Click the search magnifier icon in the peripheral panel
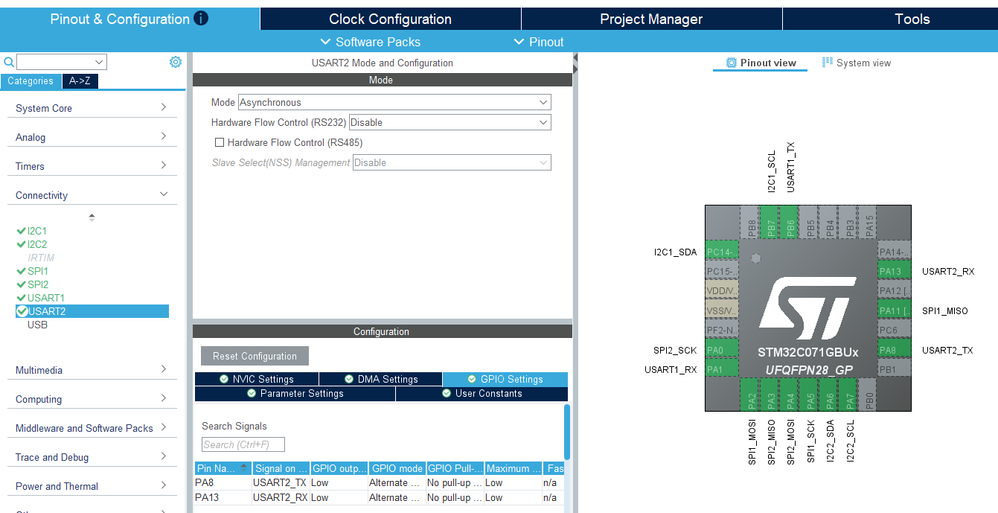The width and height of the screenshot is (998, 513). click(9, 62)
